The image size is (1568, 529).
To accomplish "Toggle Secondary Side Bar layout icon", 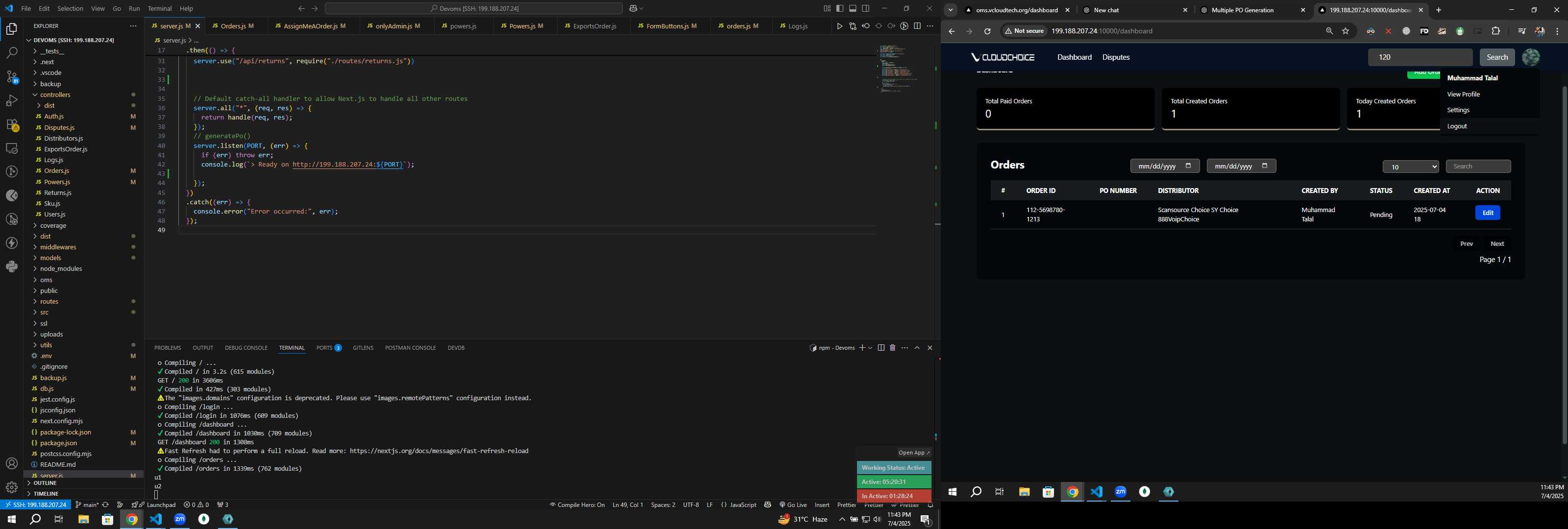I will (x=865, y=8).
